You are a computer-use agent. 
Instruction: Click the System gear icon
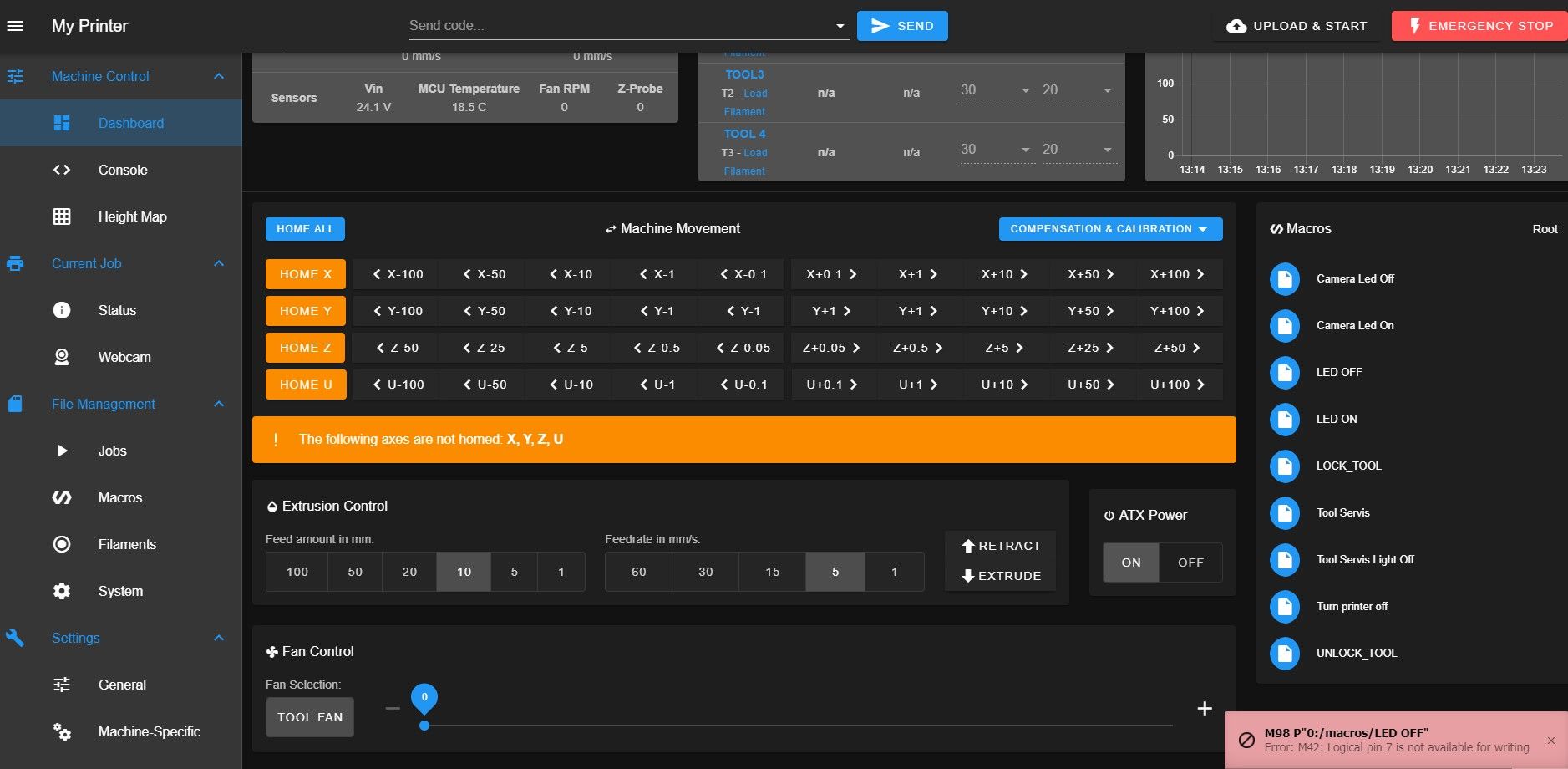(x=62, y=591)
